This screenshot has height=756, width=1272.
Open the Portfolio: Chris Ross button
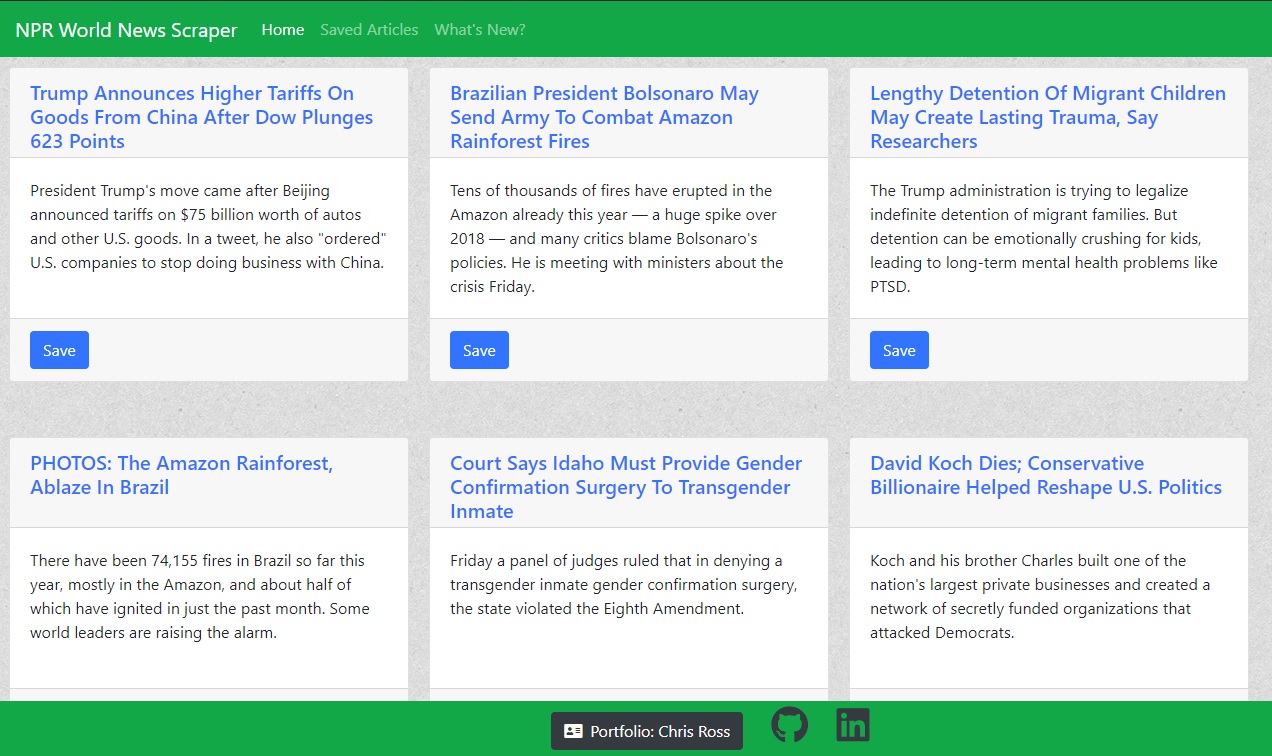(647, 731)
